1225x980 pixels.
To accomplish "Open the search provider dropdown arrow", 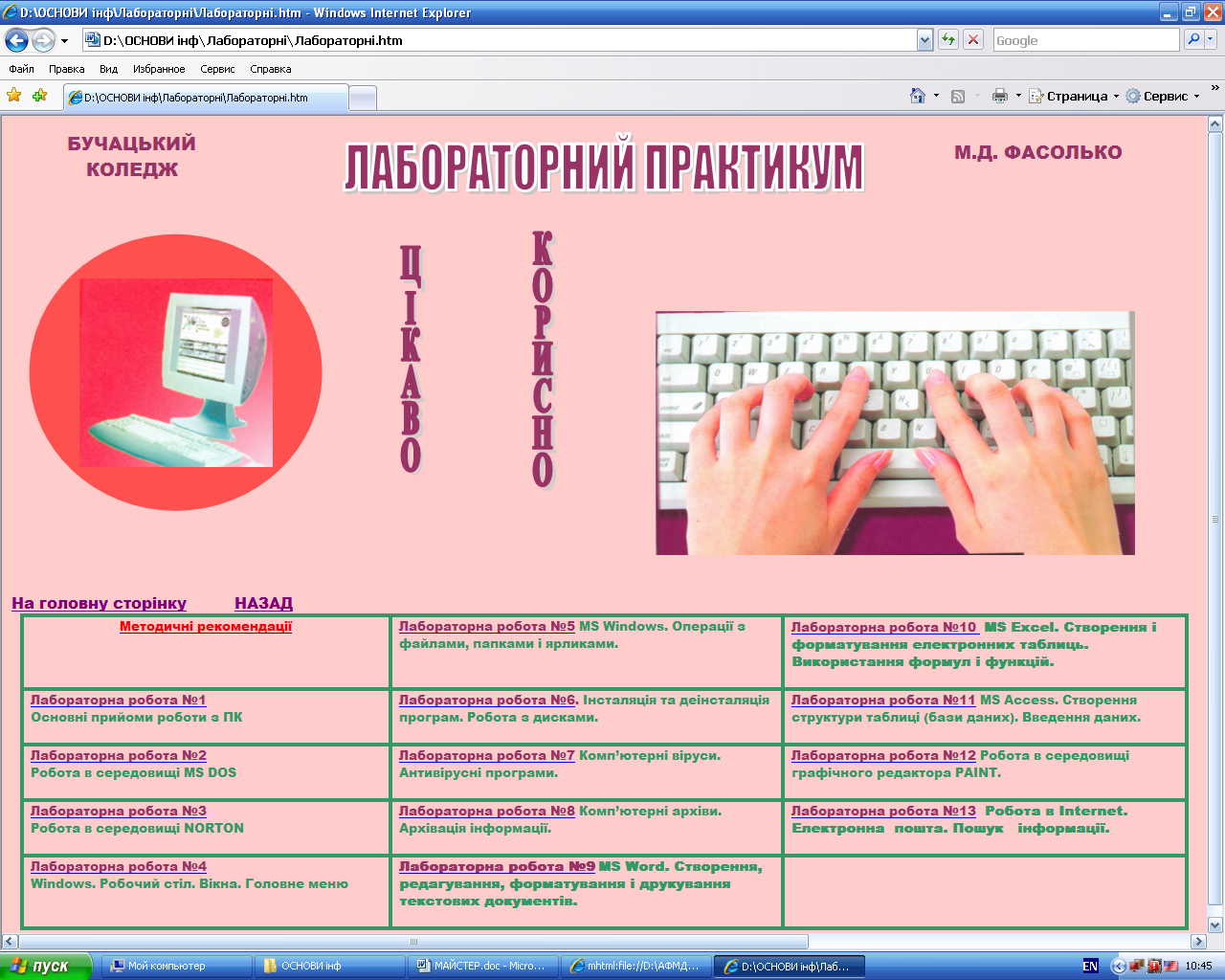I will (x=1211, y=40).
